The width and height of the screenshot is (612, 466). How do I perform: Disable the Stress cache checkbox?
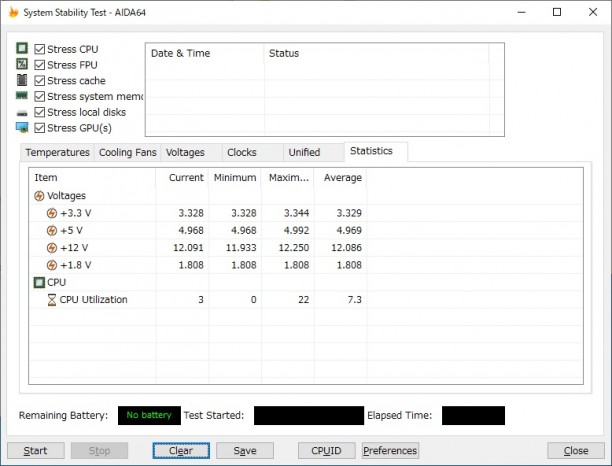coord(40,81)
